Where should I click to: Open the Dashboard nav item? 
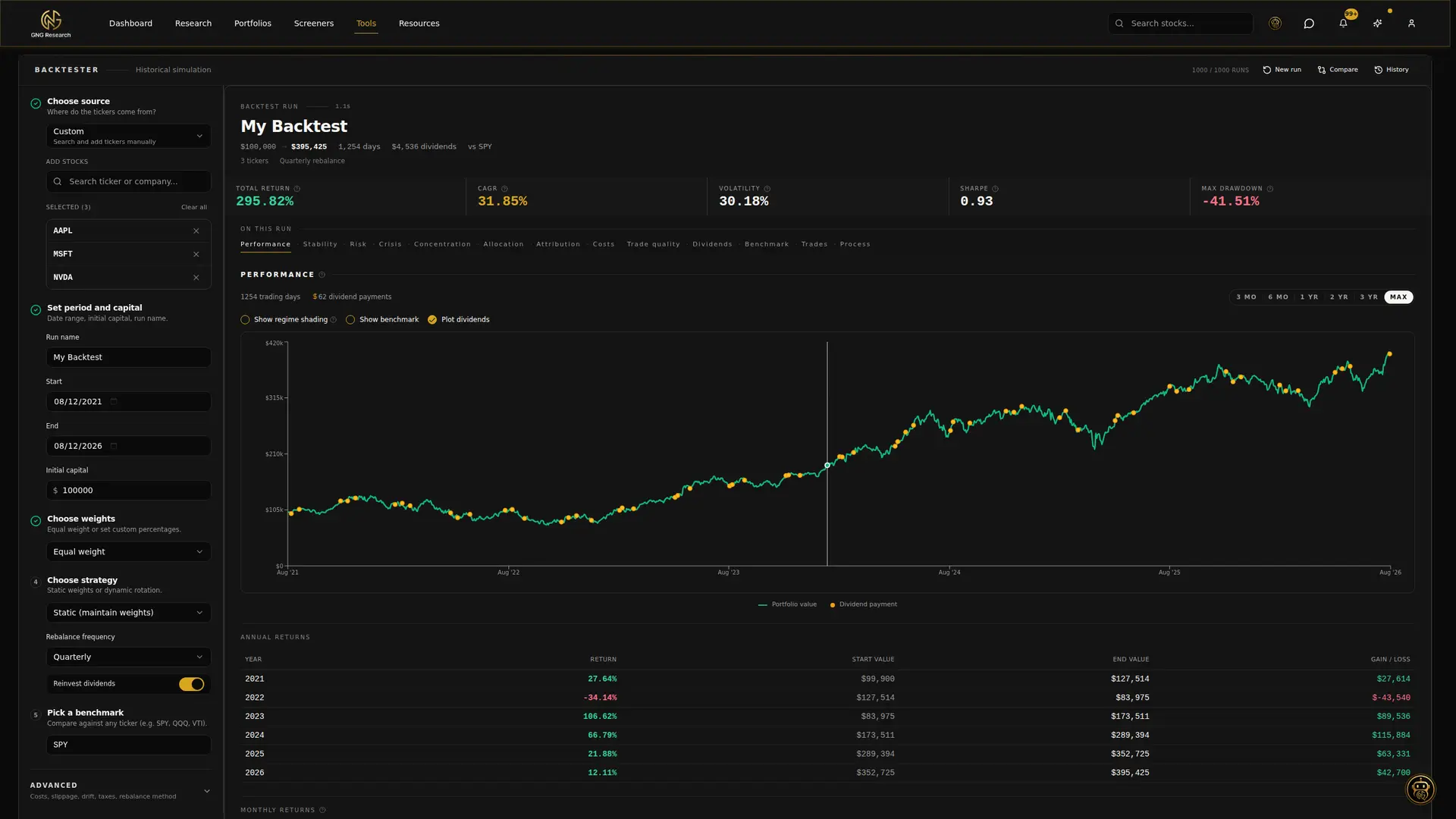tap(130, 24)
